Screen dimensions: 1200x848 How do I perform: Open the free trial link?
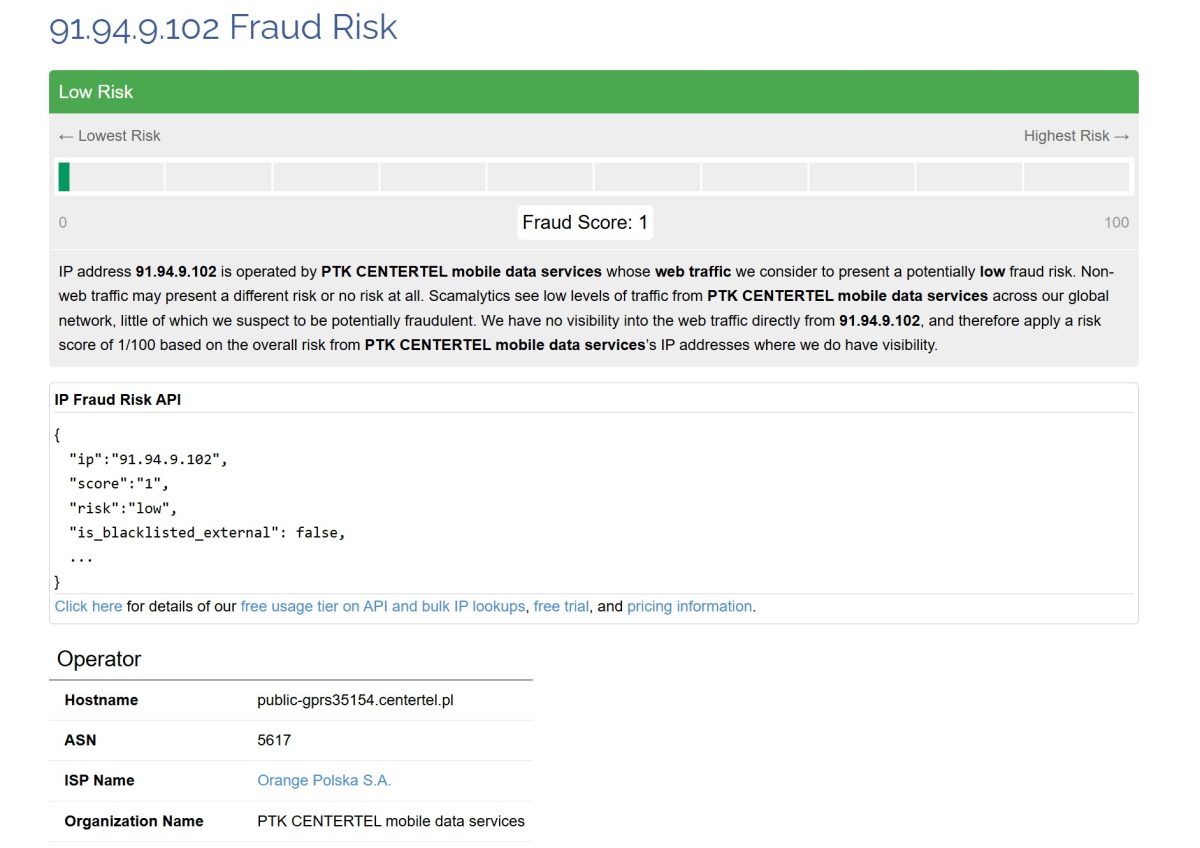(561, 606)
